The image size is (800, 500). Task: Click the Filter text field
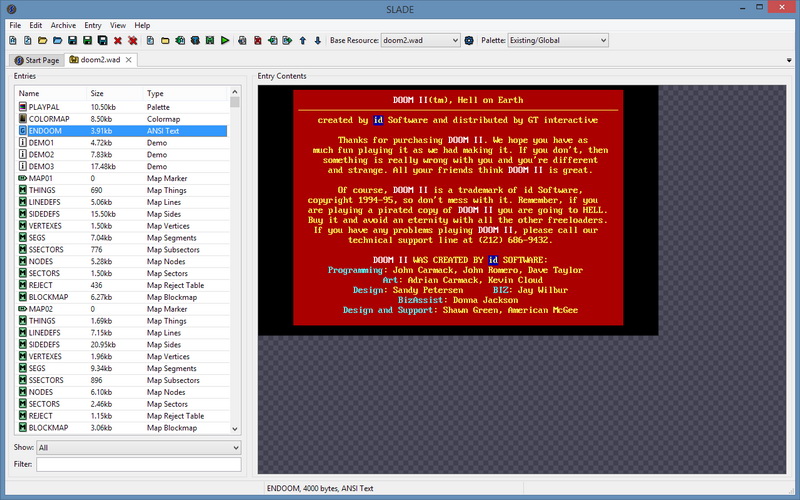tap(138, 464)
